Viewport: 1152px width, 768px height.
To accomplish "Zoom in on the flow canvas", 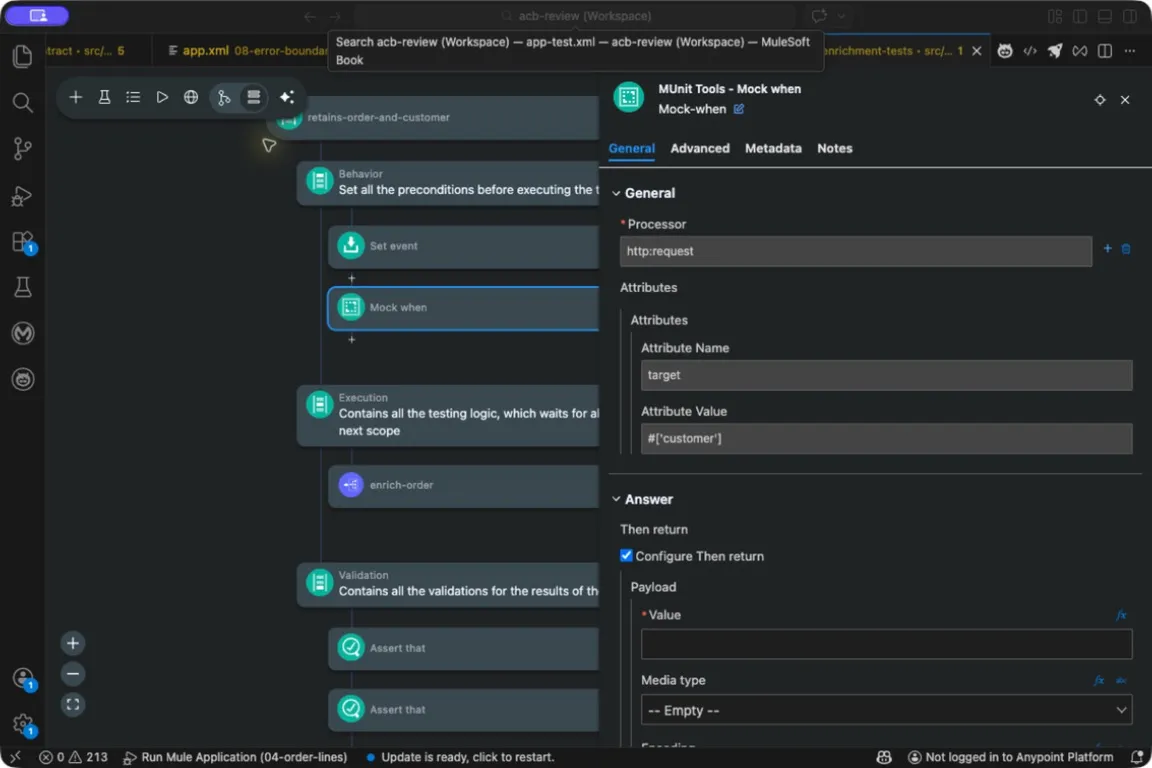I will point(73,644).
